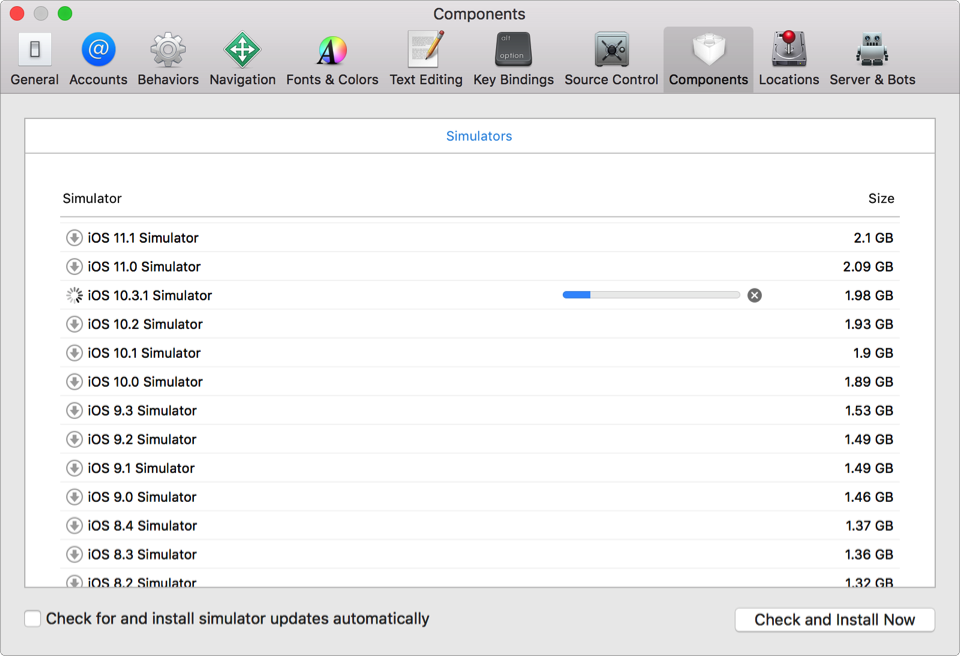Viewport: 960px width, 656px height.
Task: Download the iOS 11.1 Simulator
Action: coord(74,238)
